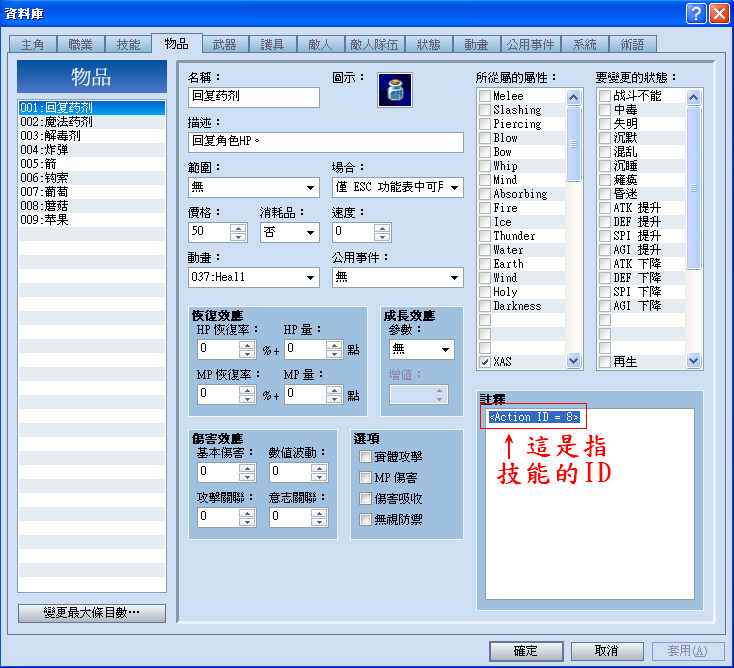
Task: Click the state list scrollbar thumb
Action: tap(693, 188)
